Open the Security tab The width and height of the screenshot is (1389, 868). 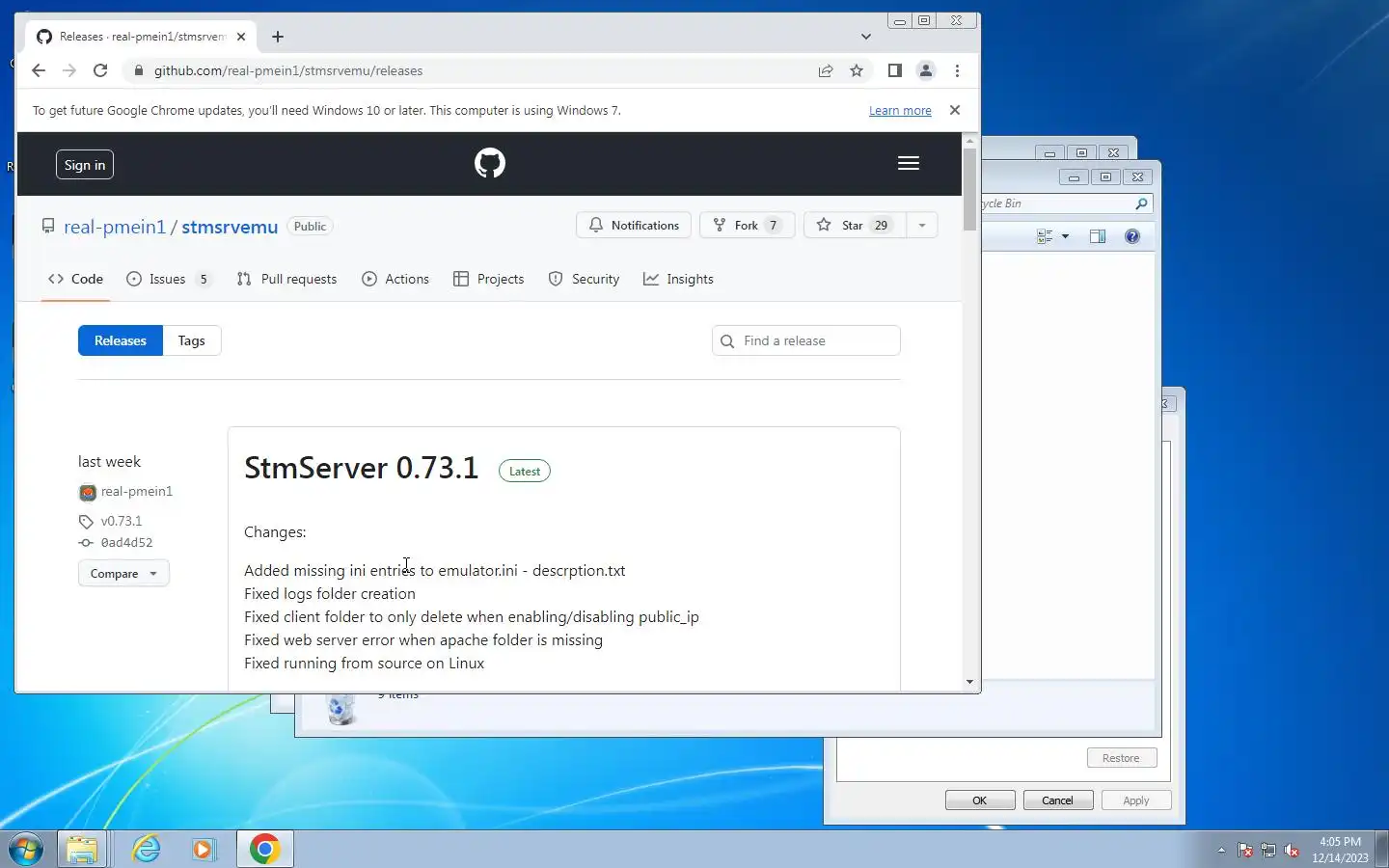coord(584,279)
